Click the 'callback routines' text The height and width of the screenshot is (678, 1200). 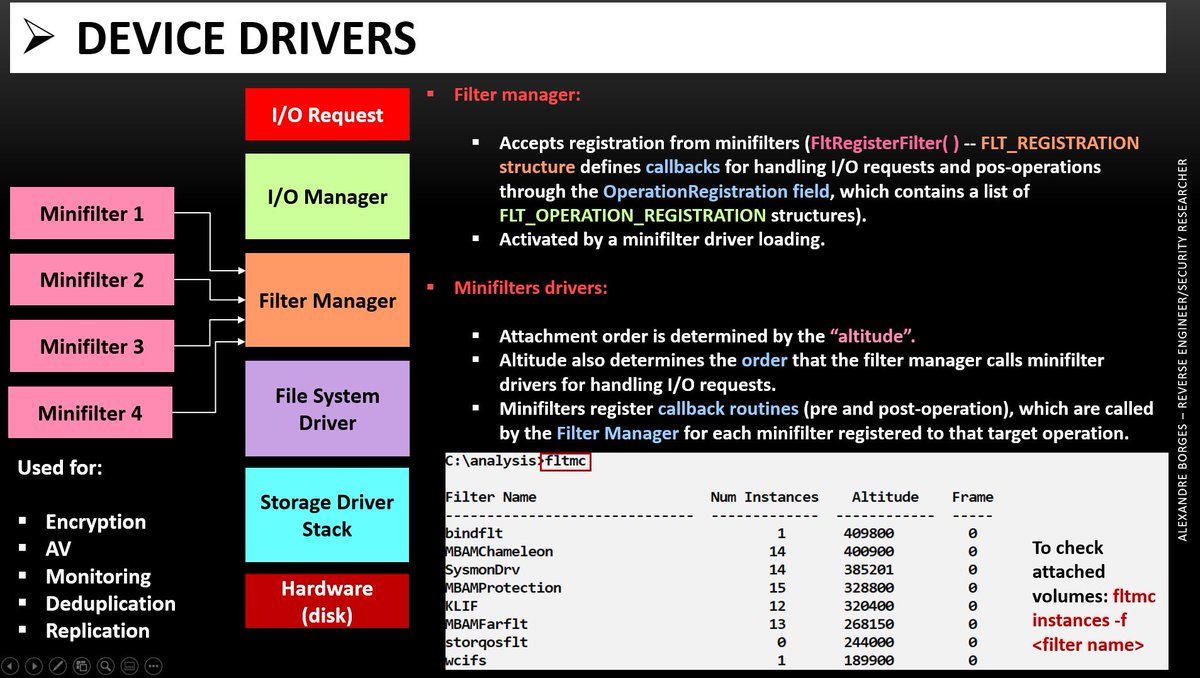tap(728, 409)
